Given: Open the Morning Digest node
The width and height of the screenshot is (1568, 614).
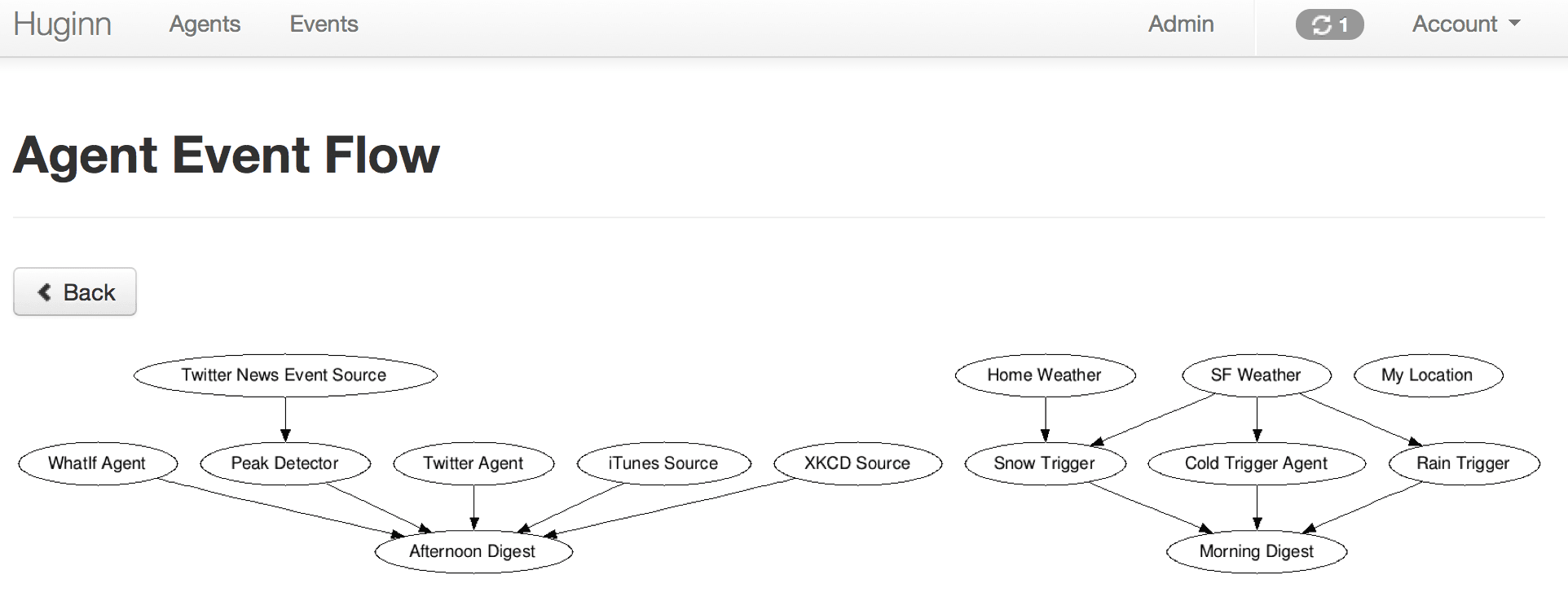Looking at the screenshot, I should point(1256,551).
